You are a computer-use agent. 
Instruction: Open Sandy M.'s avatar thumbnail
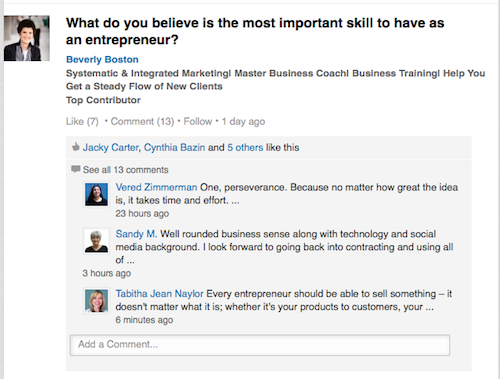pos(96,241)
